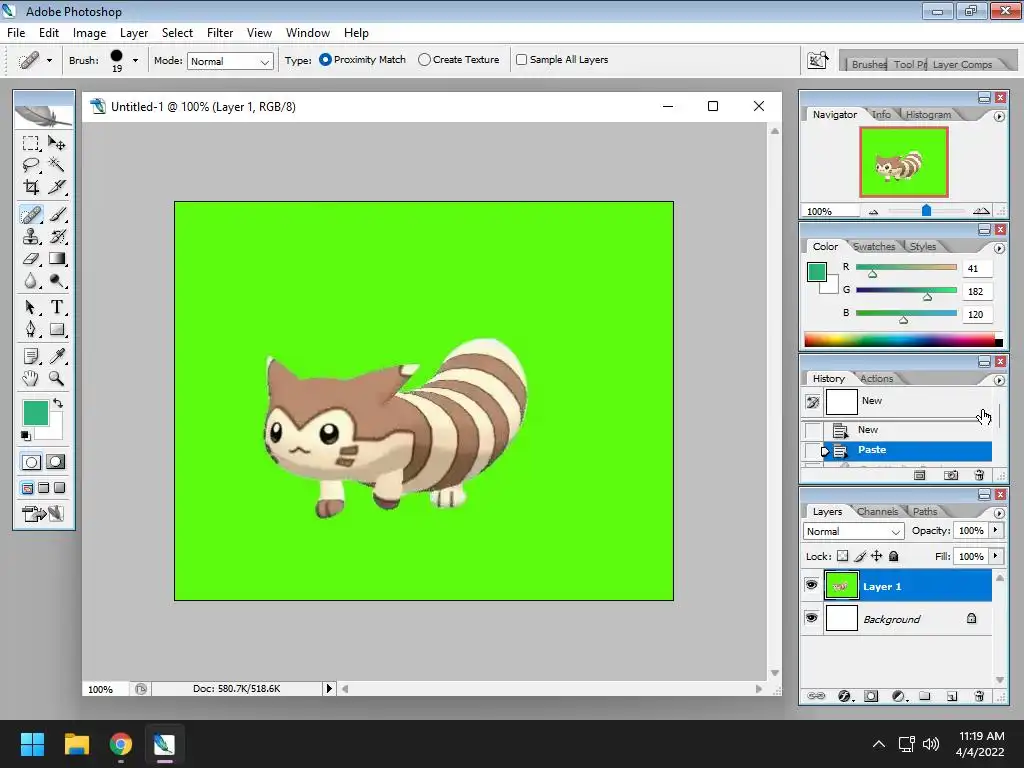Viewport: 1024px width, 768px height.
Task: Delete layer using Layers panel trash
Action: [x=979, y=696]
